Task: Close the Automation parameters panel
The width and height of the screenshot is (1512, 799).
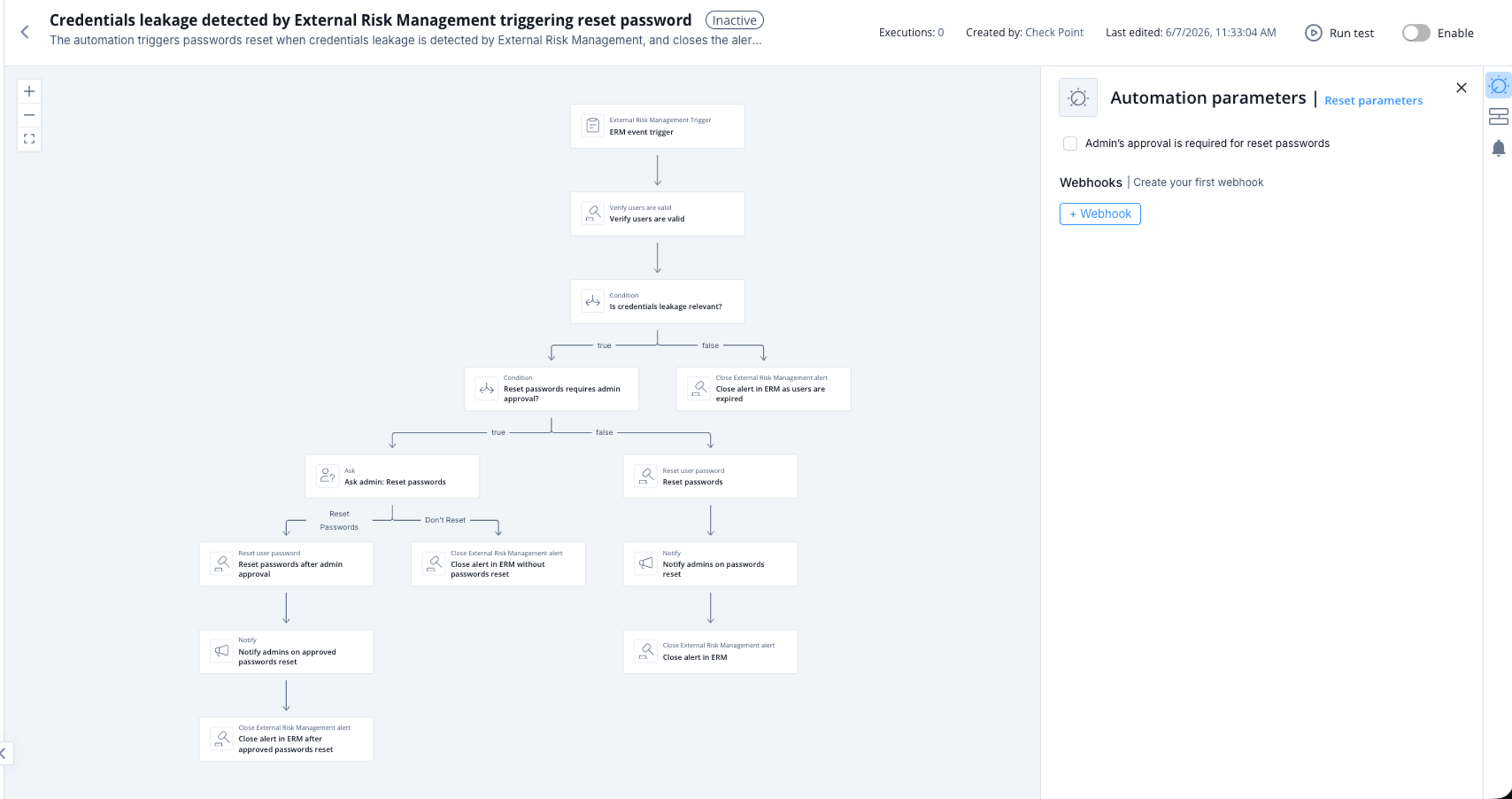Action: click(1461, 87)
